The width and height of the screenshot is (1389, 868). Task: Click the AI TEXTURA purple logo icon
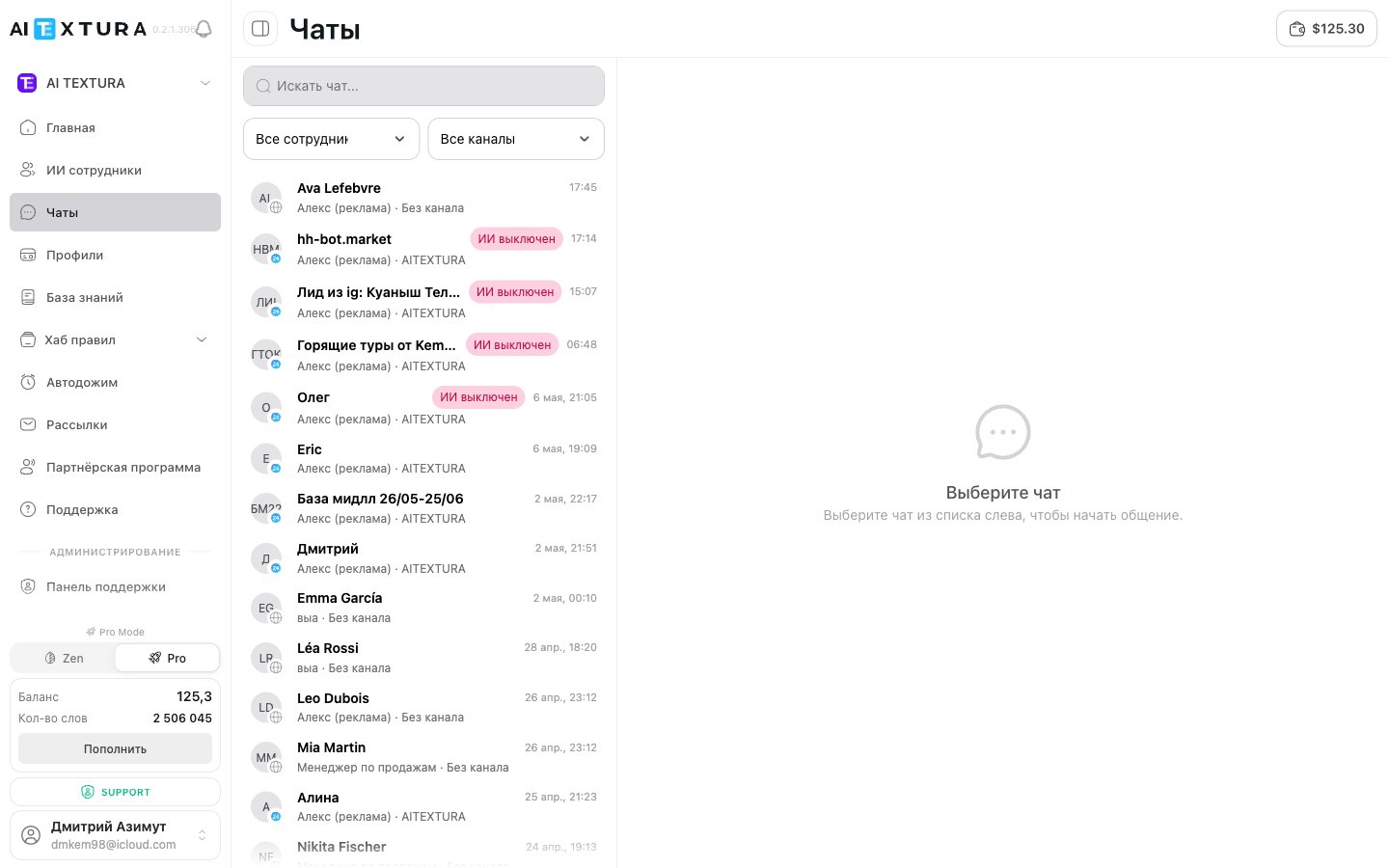click(x=27, y=83)
